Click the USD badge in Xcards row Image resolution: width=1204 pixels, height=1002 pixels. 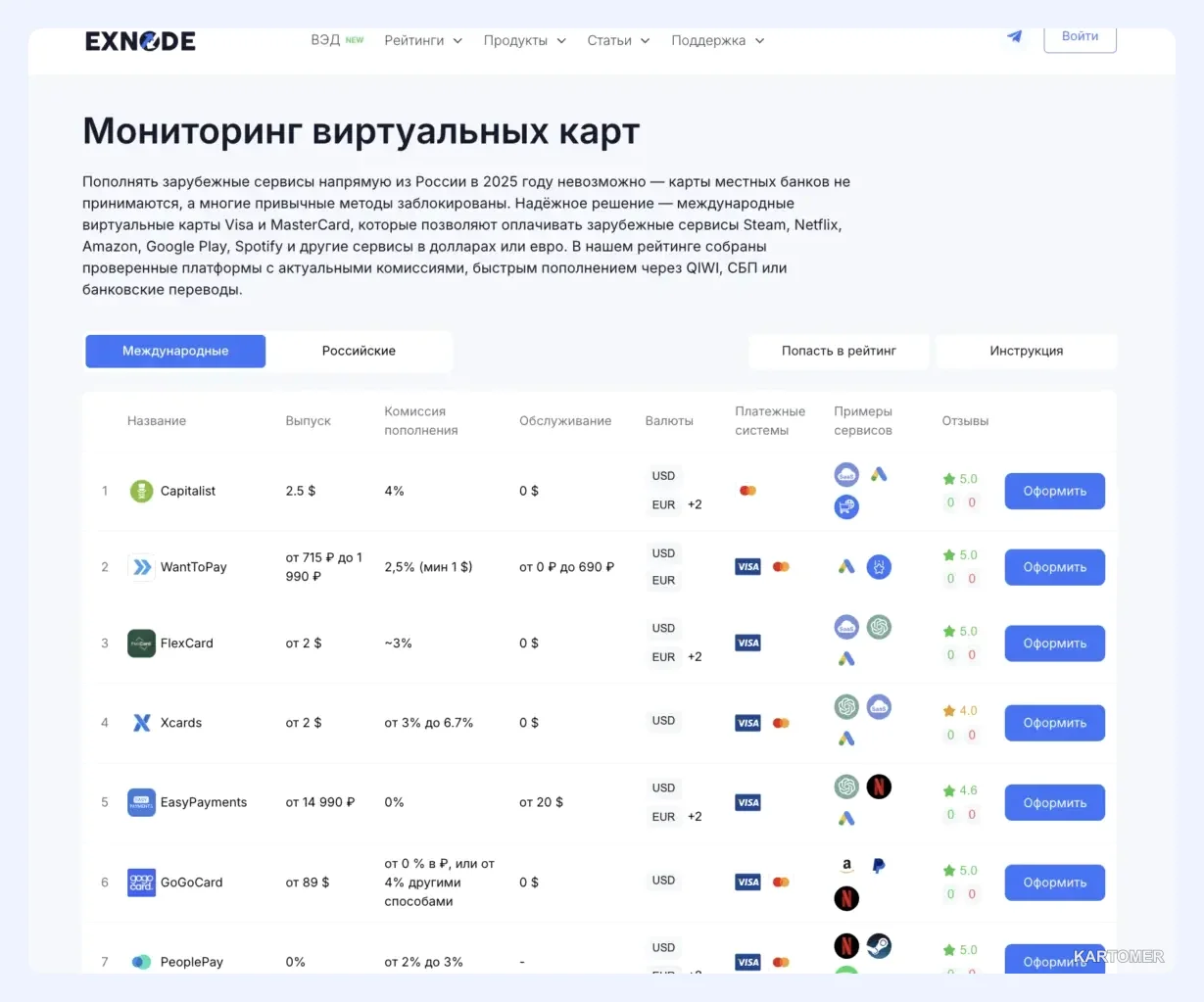tap(664, 721)
